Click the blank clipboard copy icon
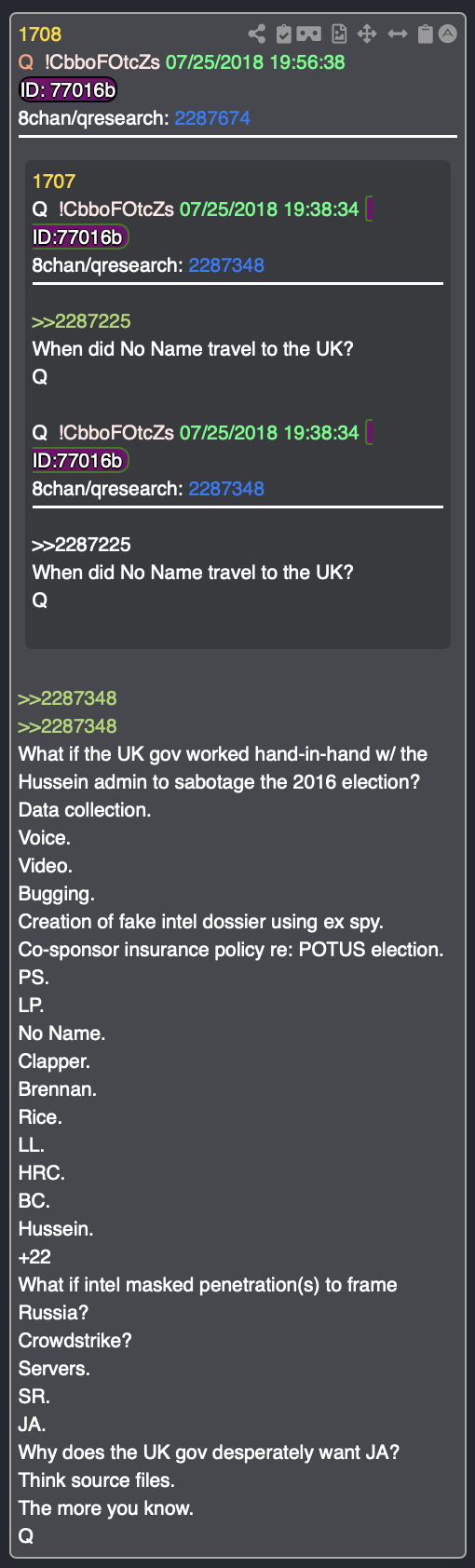The image size is (475, 1568). tap(425, 34)
